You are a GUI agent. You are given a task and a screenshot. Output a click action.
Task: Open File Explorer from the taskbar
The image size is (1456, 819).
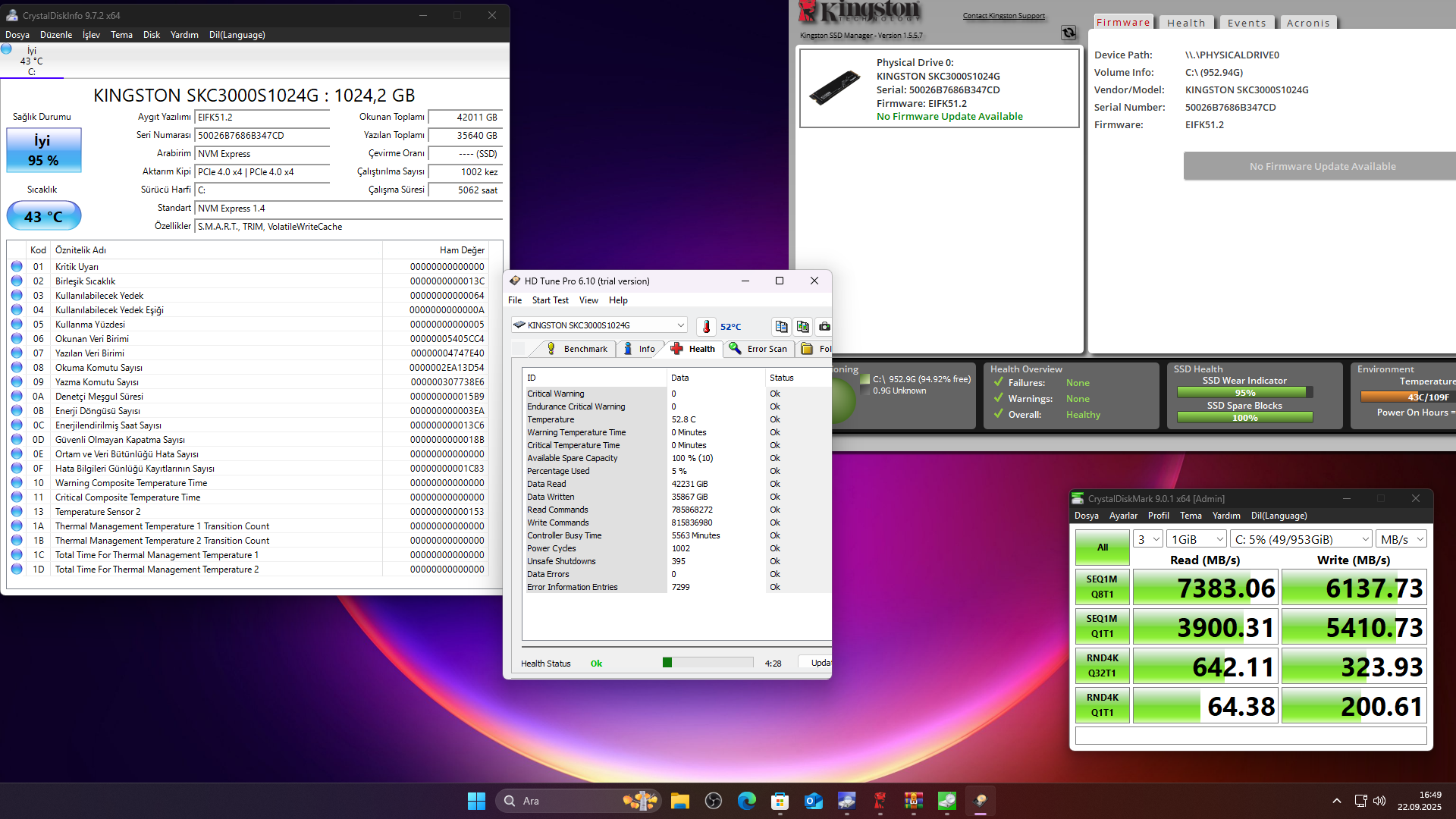point(680,801)
